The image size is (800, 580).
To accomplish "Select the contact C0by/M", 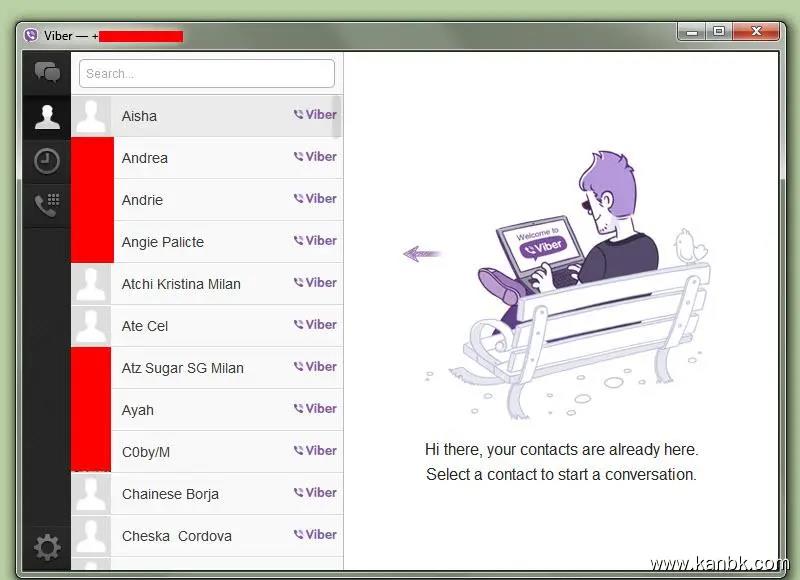I will (x=146, y=452).
